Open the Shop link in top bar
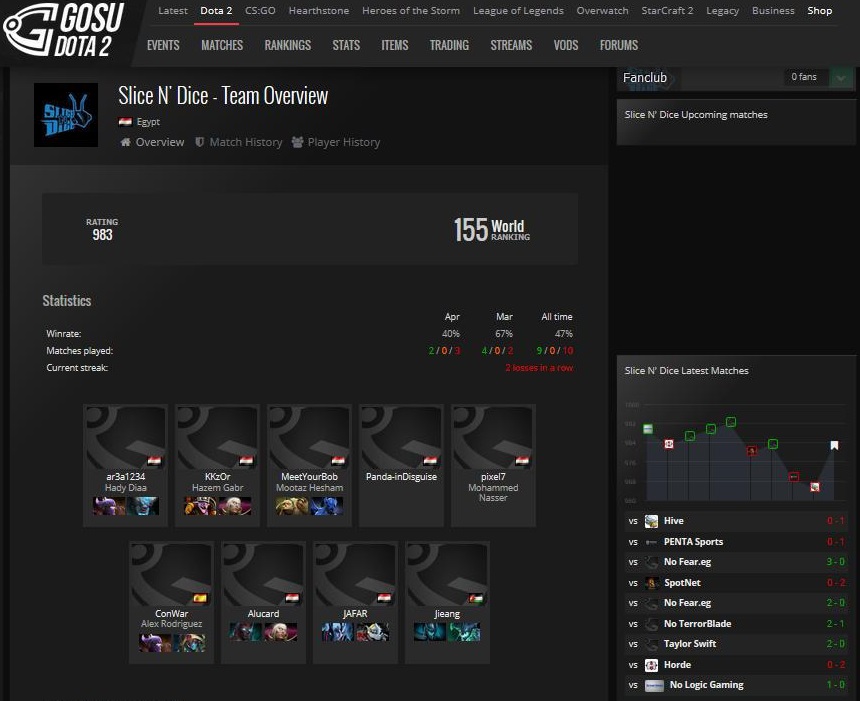Screen dimensions: 860x701 point(819,11)
